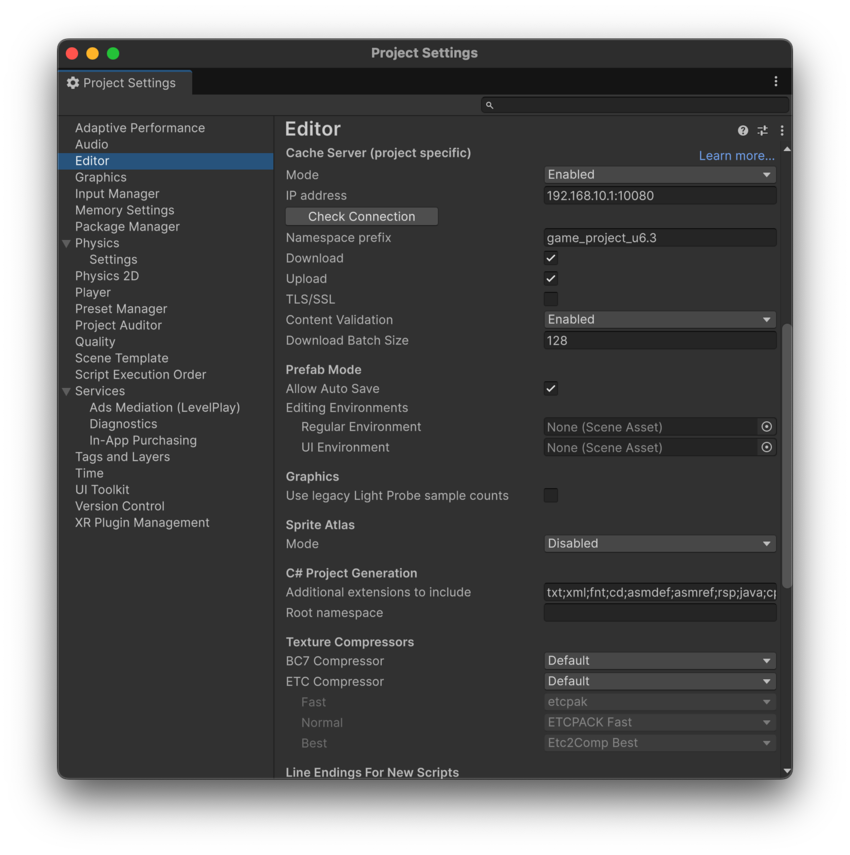Select Graphics in the settings list

pos(100,177)
